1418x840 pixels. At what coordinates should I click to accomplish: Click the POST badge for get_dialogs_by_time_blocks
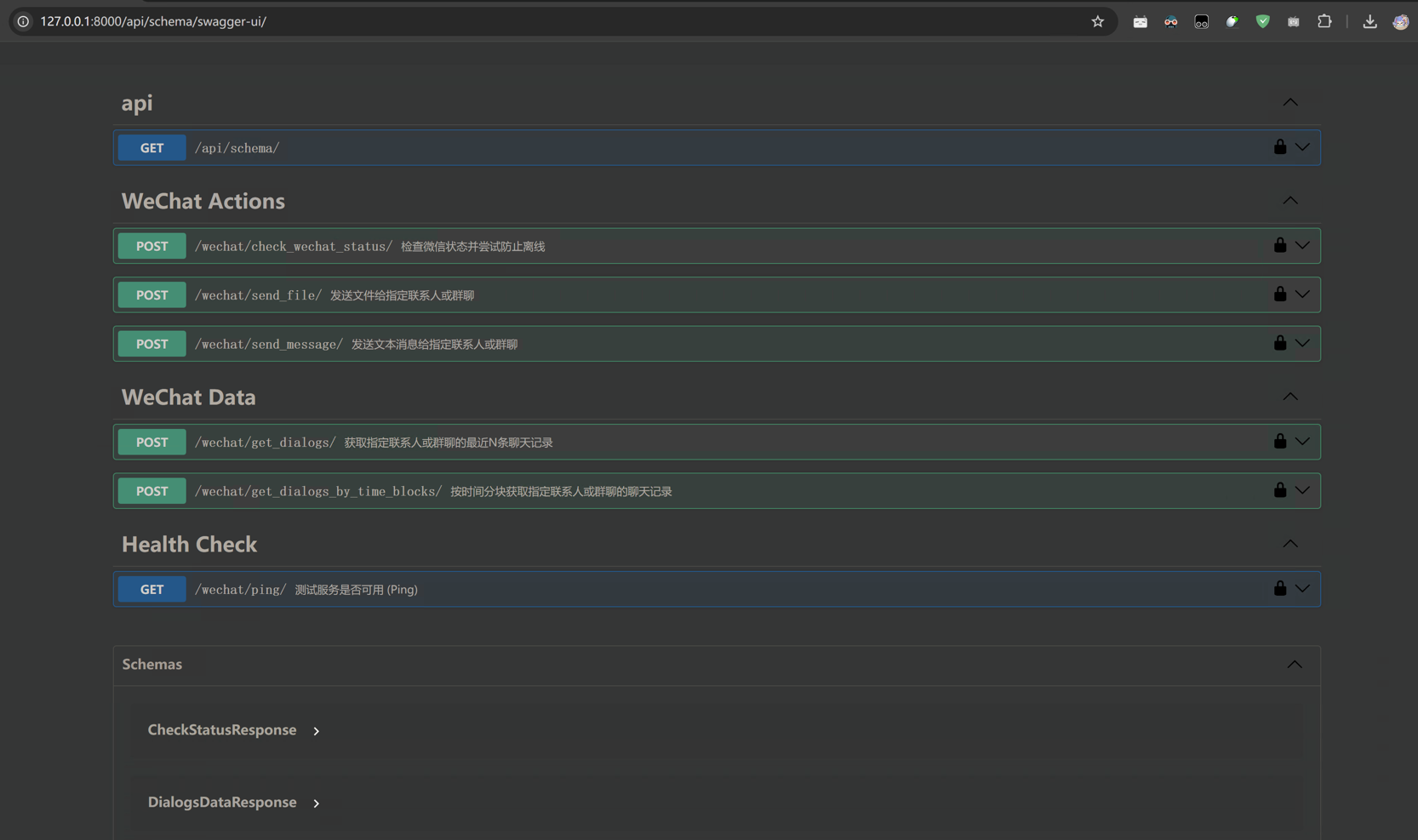(152, 491)
